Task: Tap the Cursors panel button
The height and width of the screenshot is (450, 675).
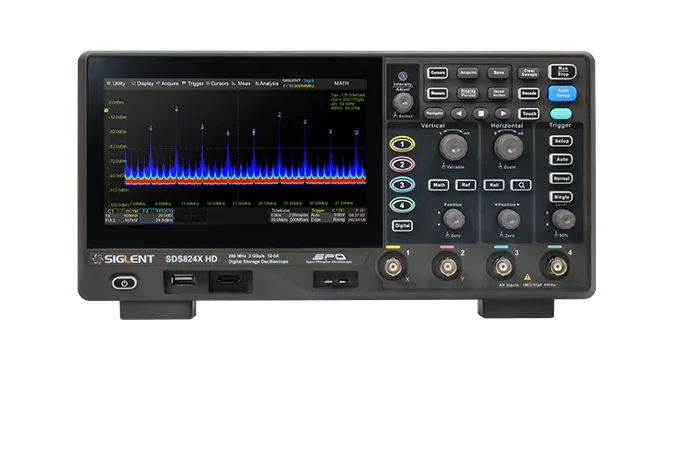Action: (437, 73)
